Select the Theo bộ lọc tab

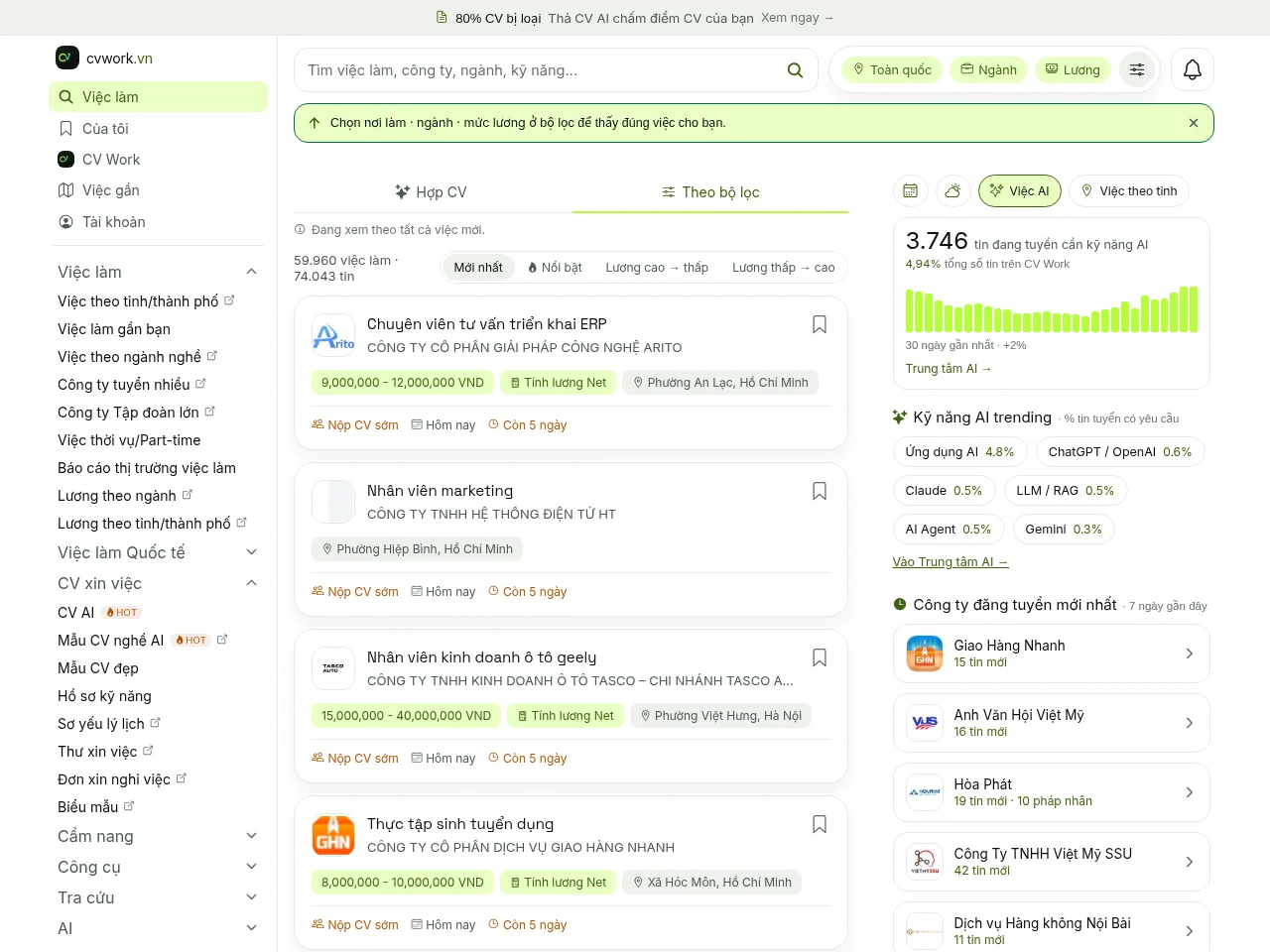point(710,192)
